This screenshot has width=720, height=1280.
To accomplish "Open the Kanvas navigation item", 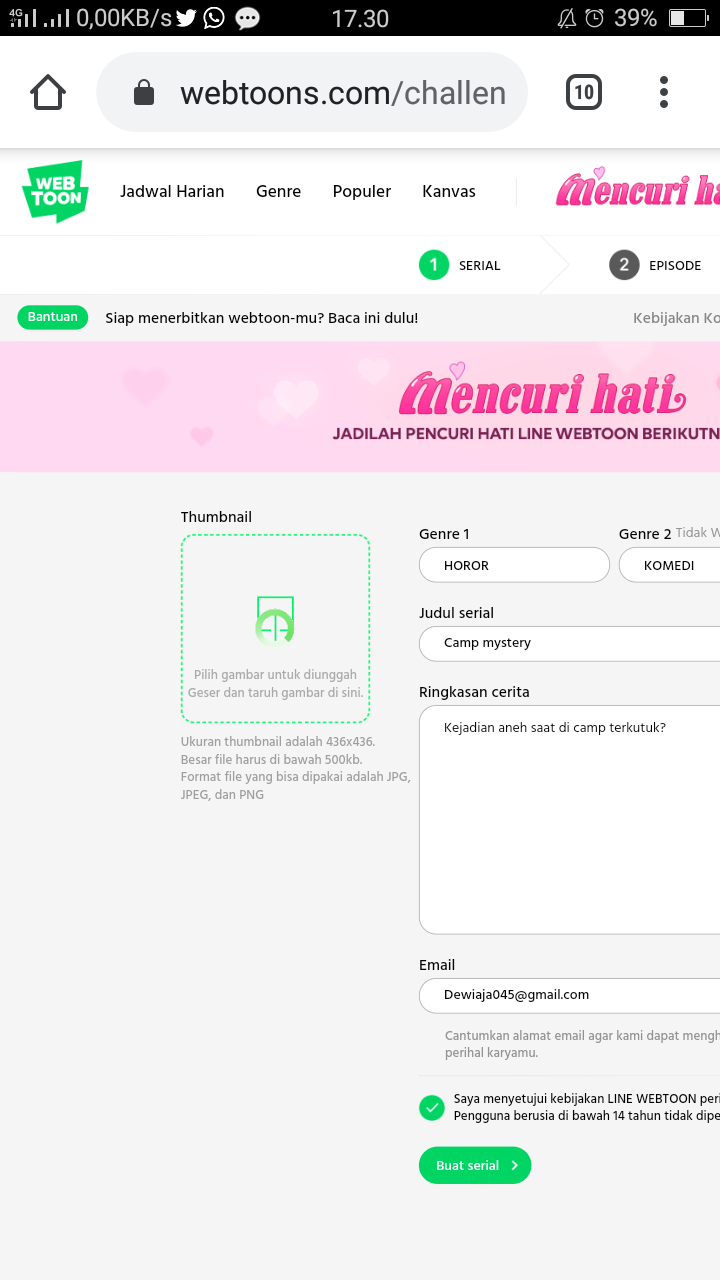I will [x=449, y=191].
